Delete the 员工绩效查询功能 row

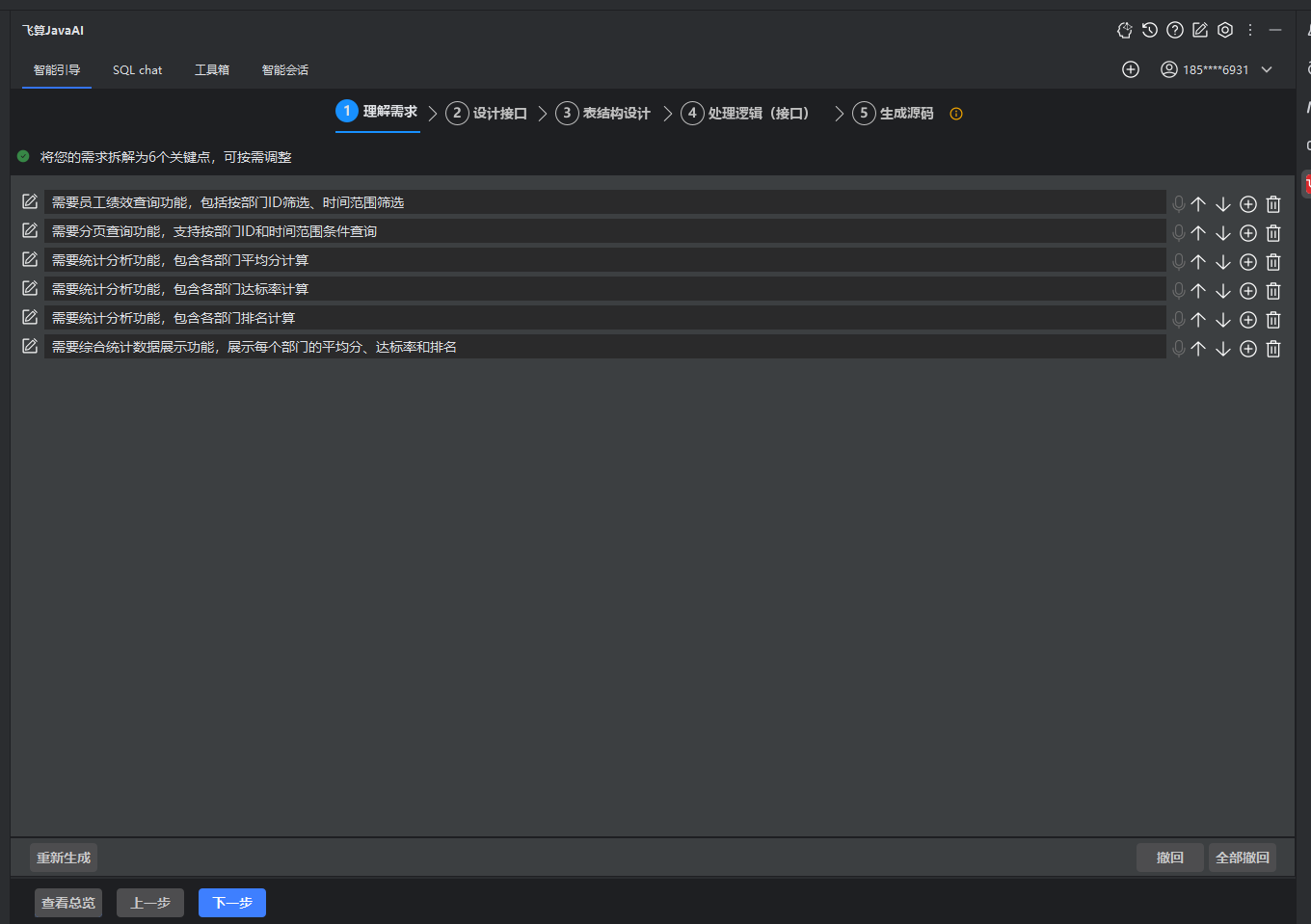pyautogui.click(x=1273, y=204)
